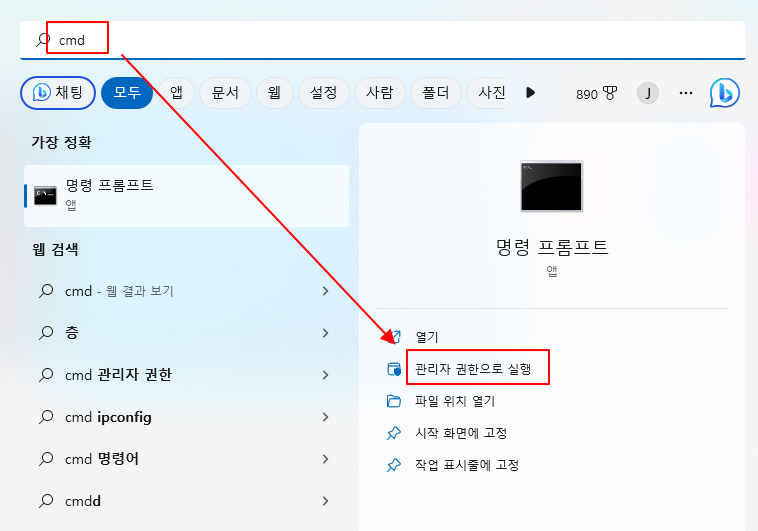Click 파일 위치 열기
Screen dimensions: 758x531
click(455, 401)
